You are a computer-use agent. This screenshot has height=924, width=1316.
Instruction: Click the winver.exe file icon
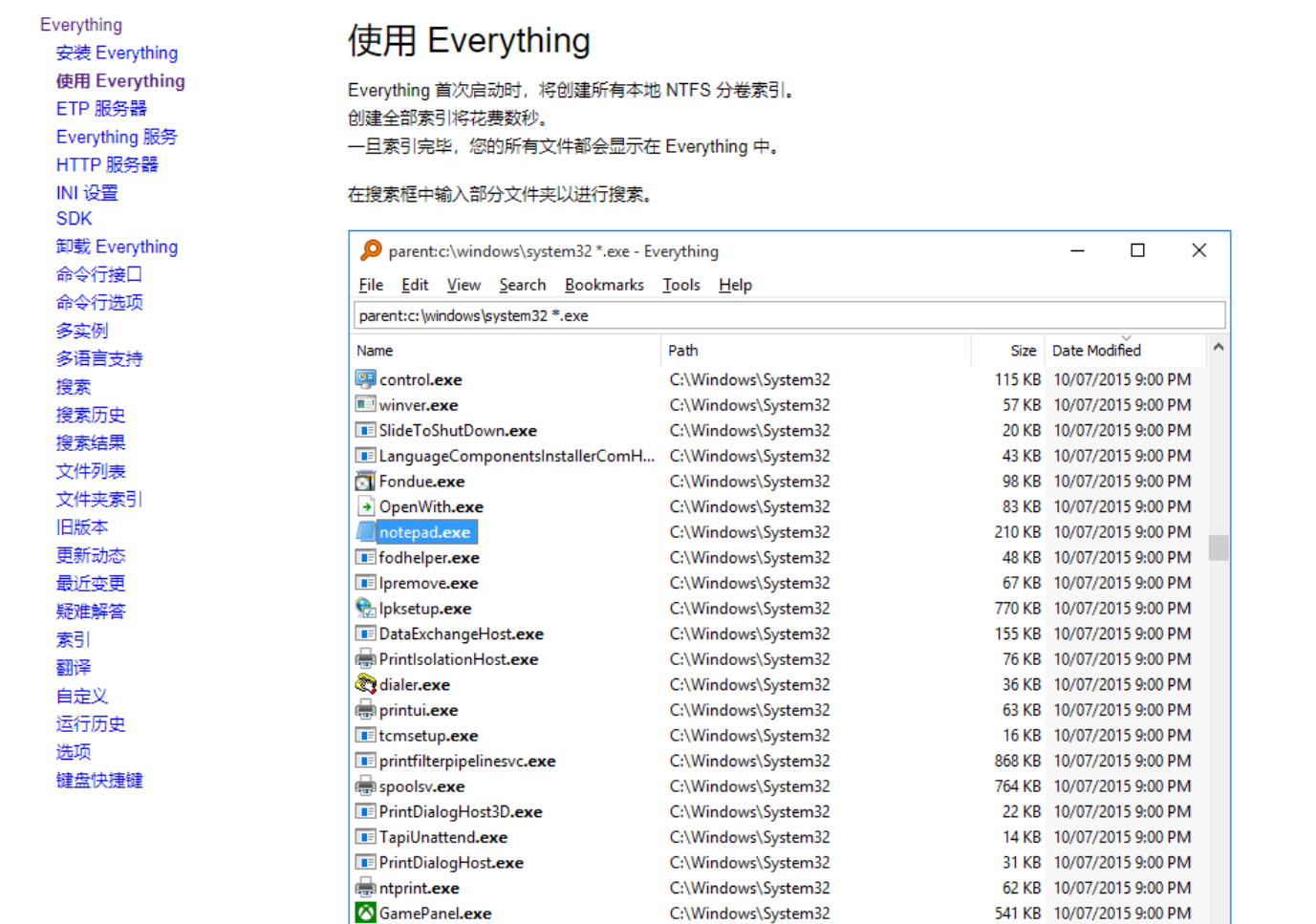[366, 405]
